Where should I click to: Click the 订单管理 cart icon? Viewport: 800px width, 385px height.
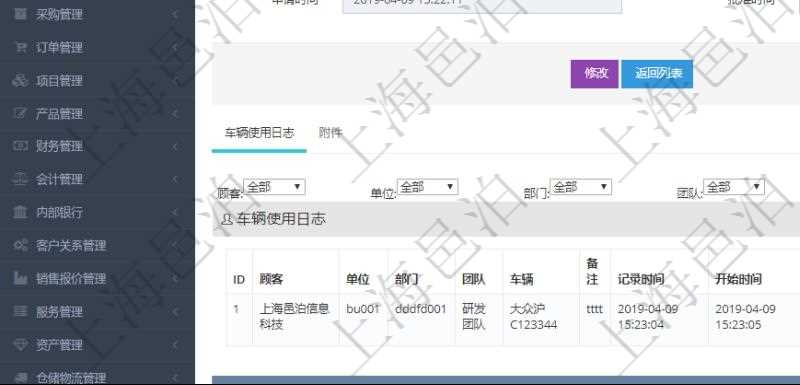(x=20, y=47)
